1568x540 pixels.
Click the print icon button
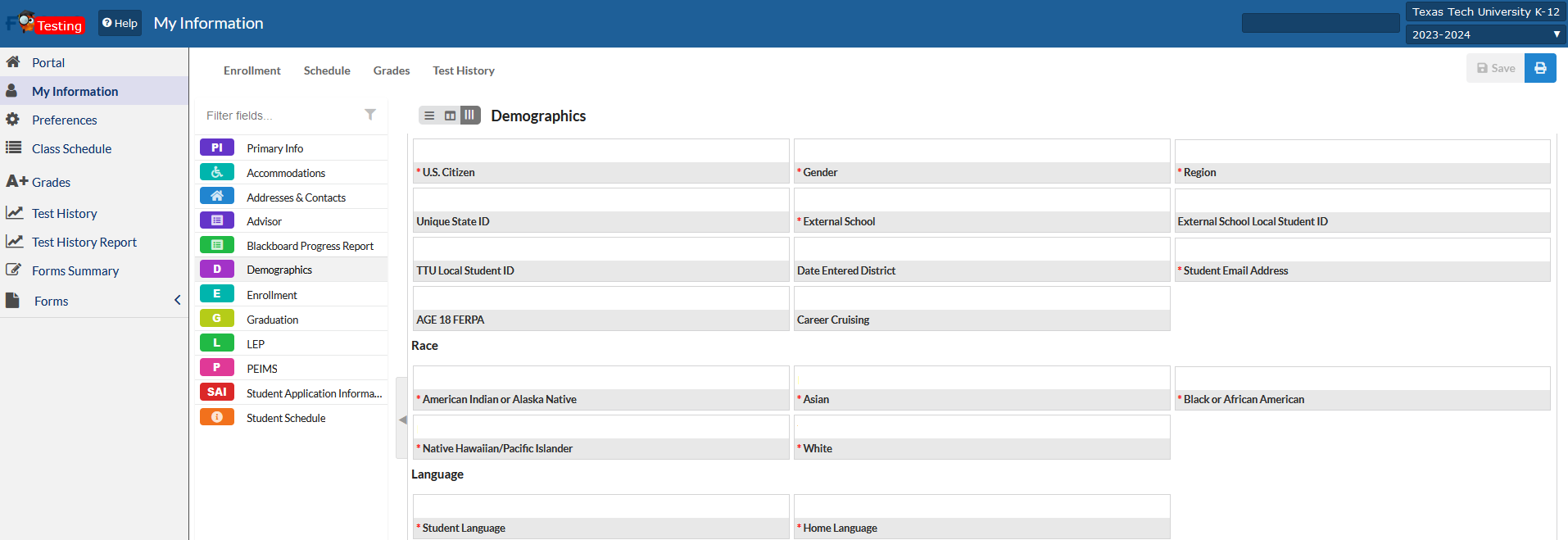(x=1540, y=68)
